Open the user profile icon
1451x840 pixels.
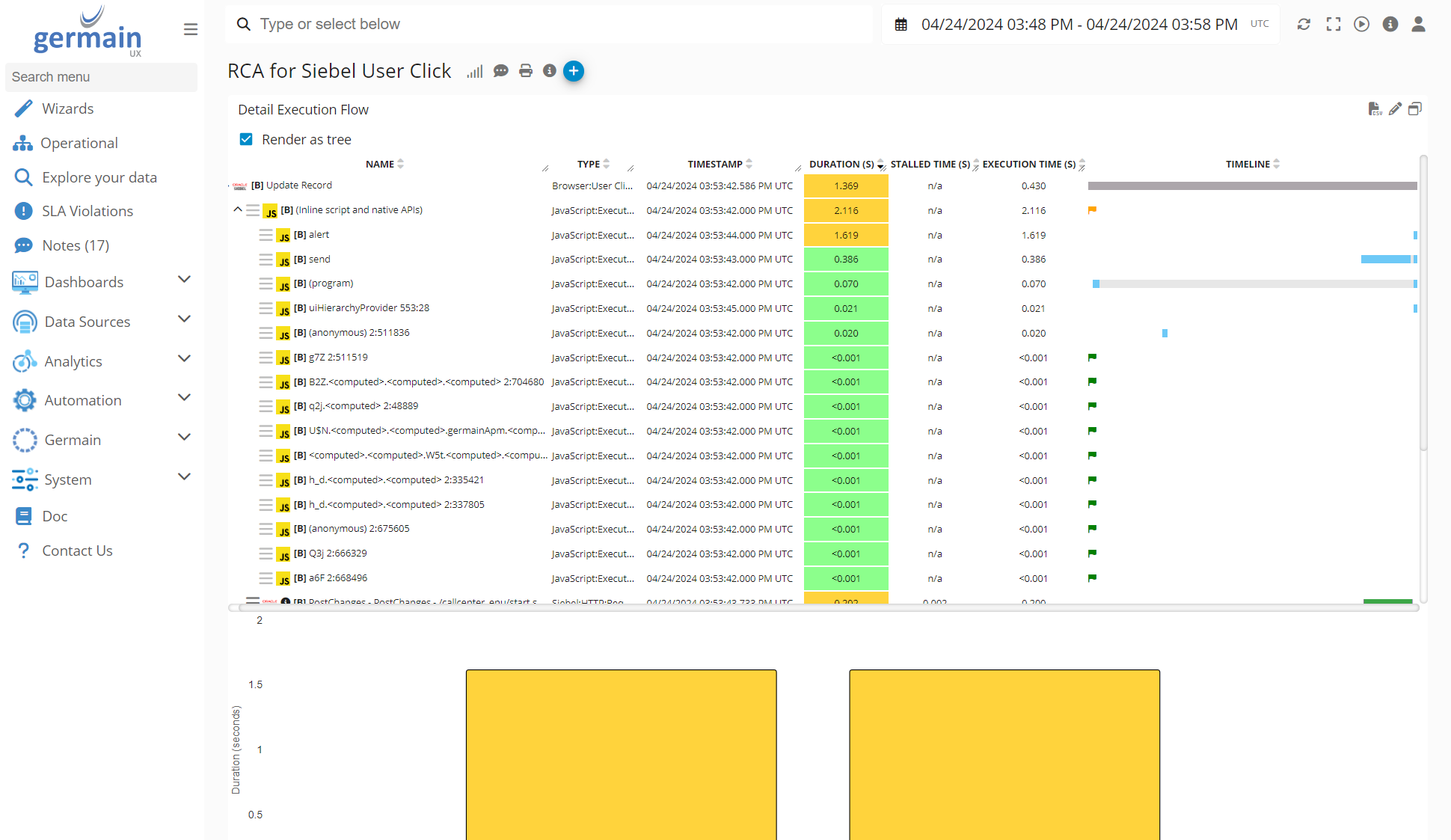click(1418, 24)
